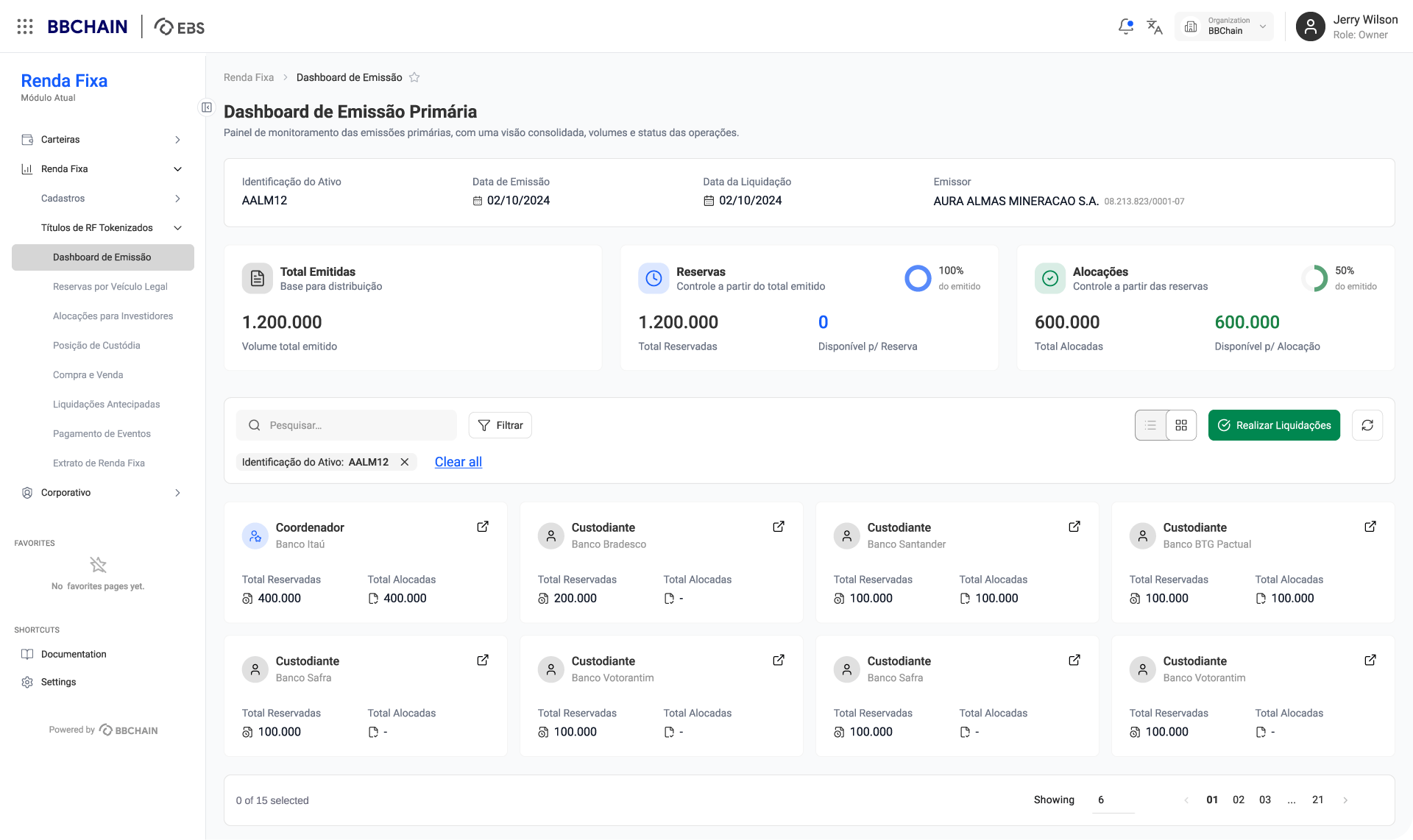Focus the Pesquisar search field

pos(347,425)
